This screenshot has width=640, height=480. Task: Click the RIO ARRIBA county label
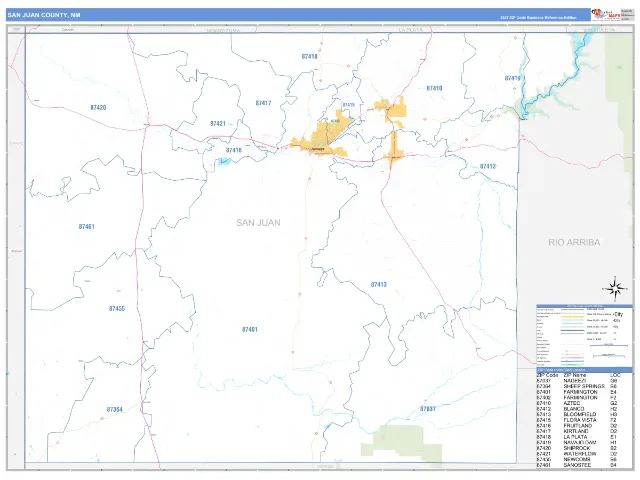point(574,242)
